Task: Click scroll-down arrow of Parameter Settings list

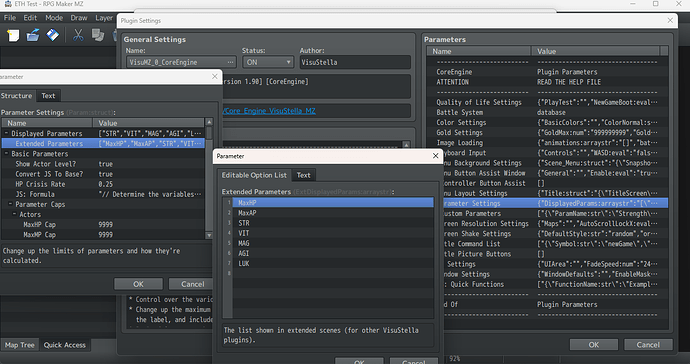Action: tap(209, 235)
